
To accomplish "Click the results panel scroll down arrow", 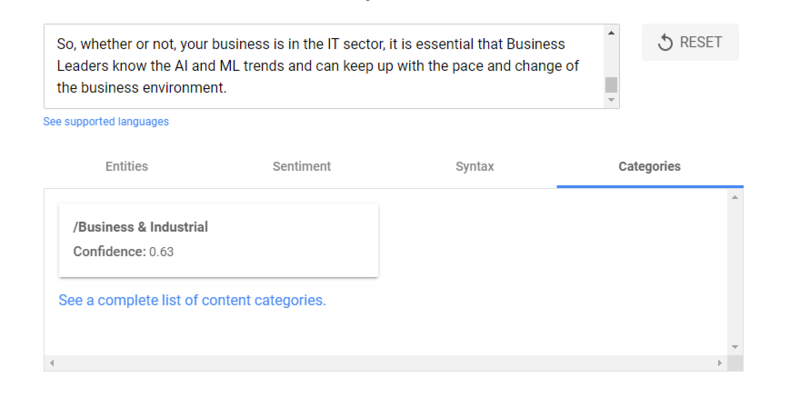I will pos(735,347).
